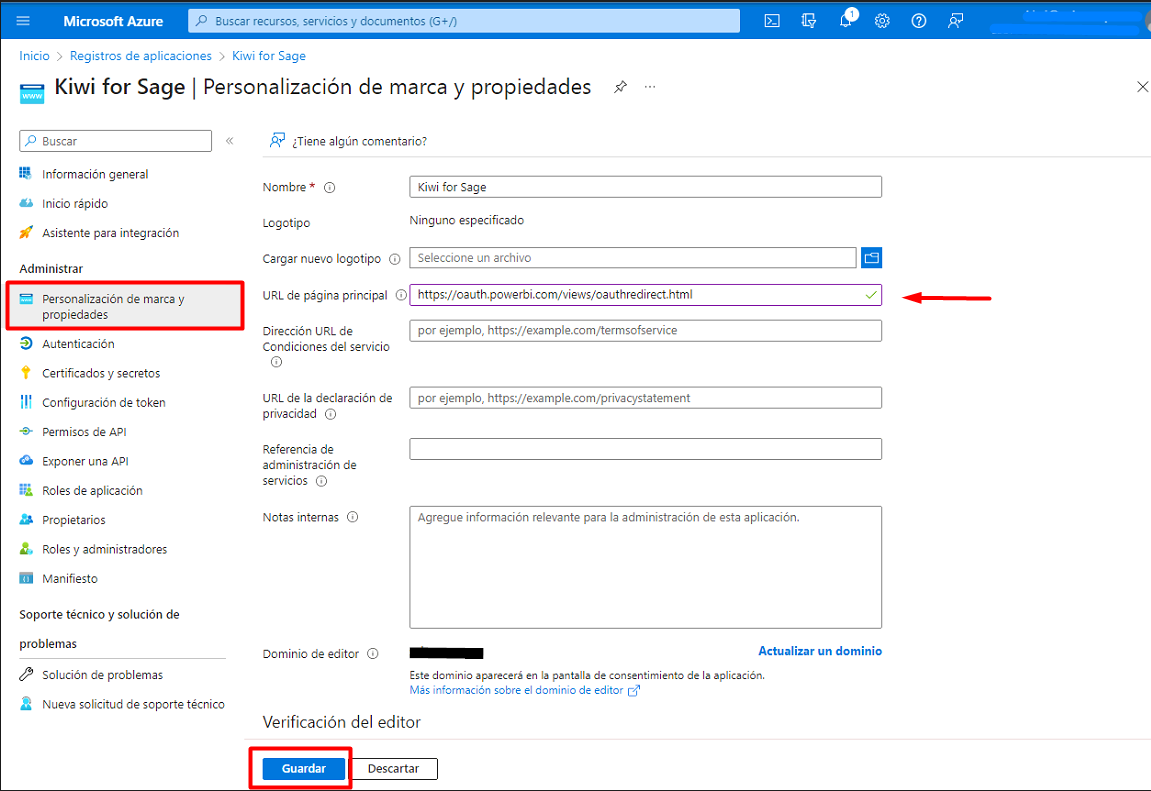Show info tooltip for Referencia de administración de servicios
This screenshot has height=791, width=1151.
pyautogui.click(x=321, y=481)
